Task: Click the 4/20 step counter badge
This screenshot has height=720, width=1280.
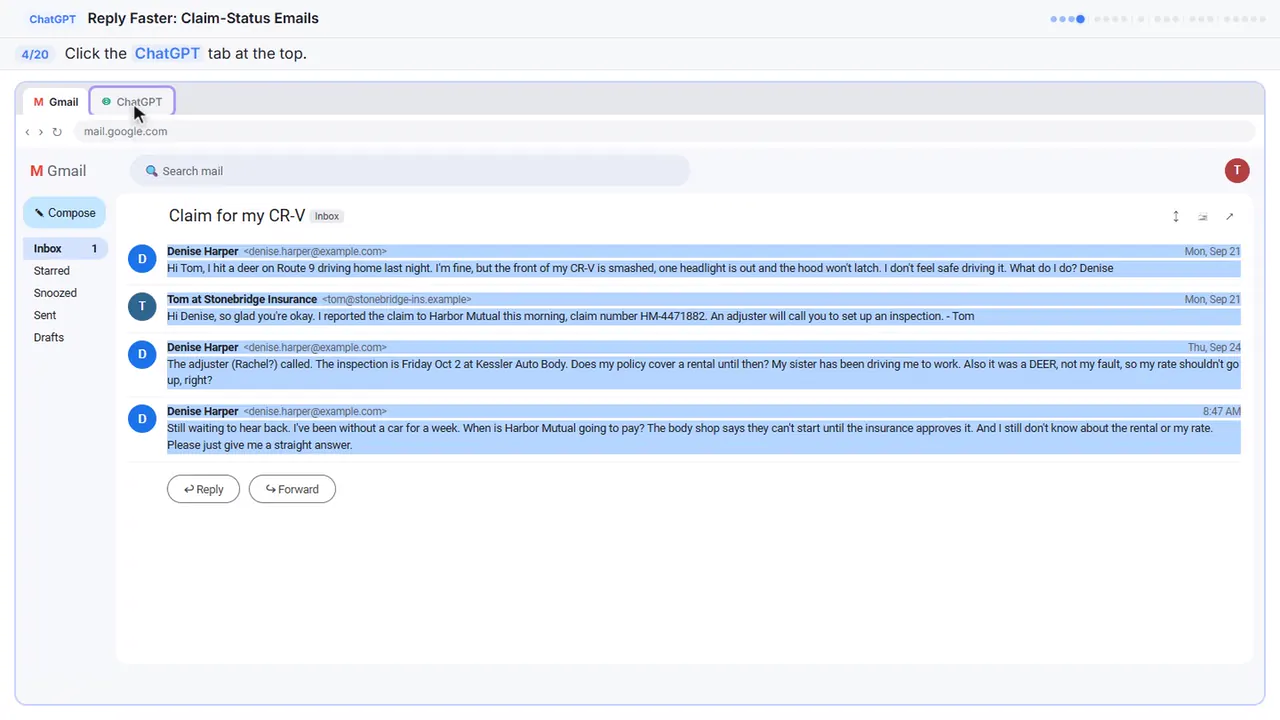Action: tap(35, 54)
